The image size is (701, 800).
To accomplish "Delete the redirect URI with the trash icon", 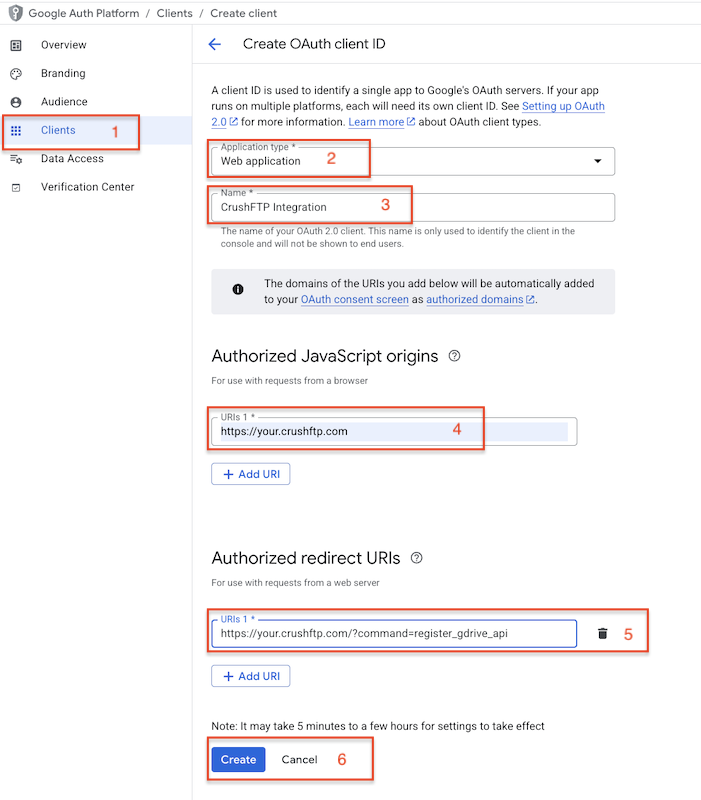I will click(x=603, y=634).
